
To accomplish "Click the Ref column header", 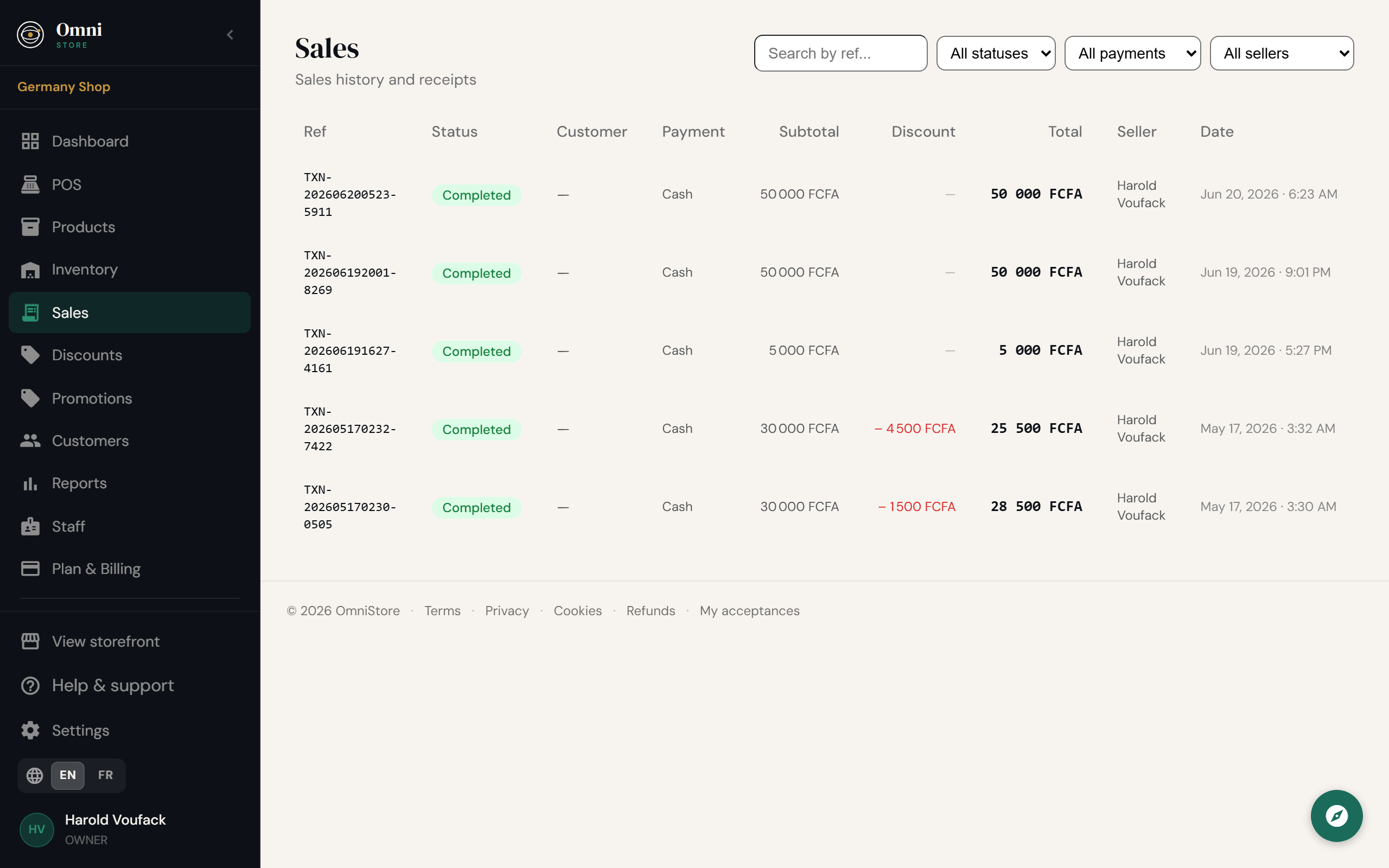I will pyautogui.click(x=315, y=131).
